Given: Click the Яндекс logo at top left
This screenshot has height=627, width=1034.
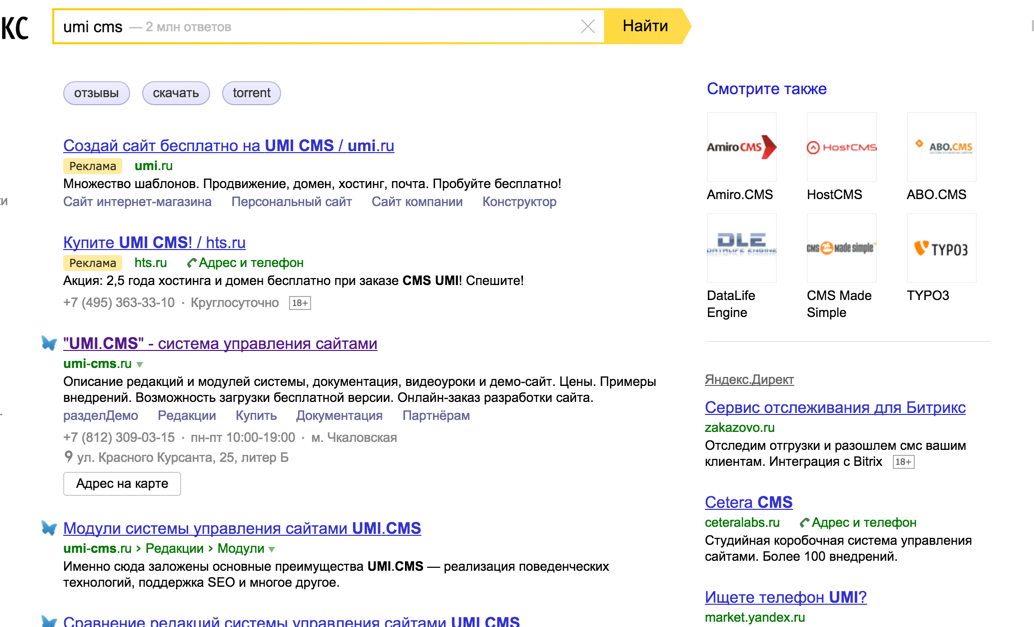Looking at the screenshot, I should pos(15,28).
